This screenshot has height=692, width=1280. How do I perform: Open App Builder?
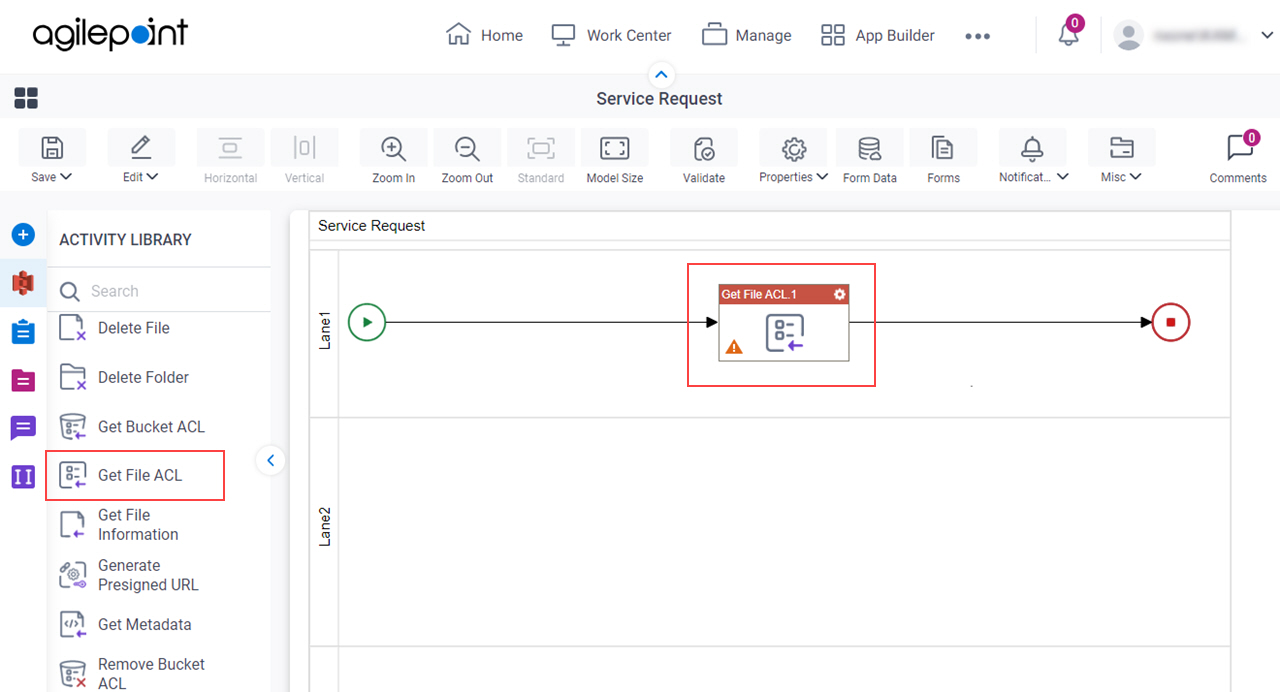(877, 35)
